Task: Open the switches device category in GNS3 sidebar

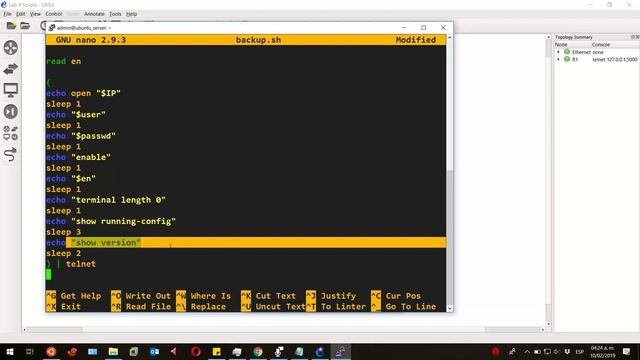Action: (11, 69)
